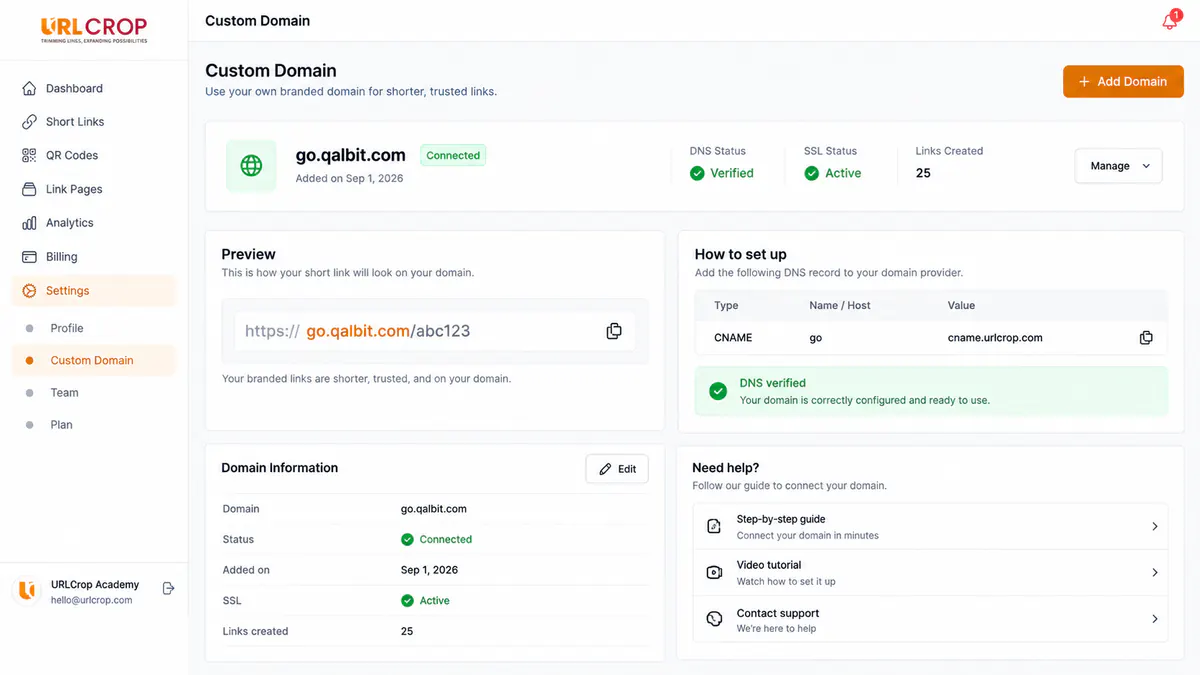Click the Contact support headset icon

click(x=714, y=619)
